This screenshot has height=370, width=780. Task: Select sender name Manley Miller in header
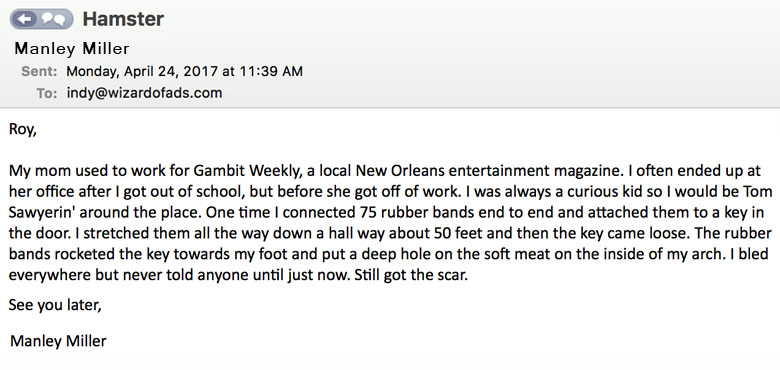72,48
